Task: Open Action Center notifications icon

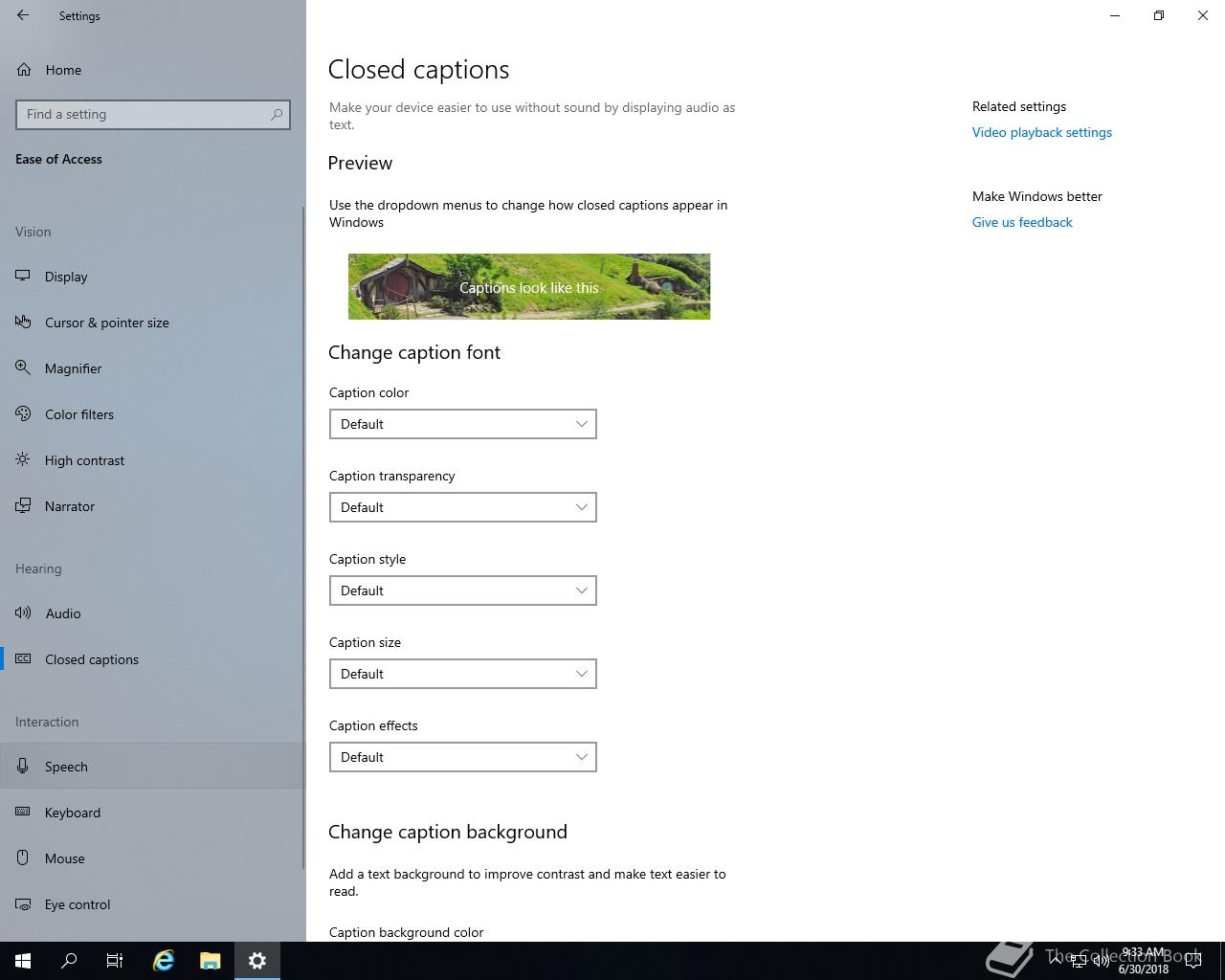Action: coord(1193,961)
